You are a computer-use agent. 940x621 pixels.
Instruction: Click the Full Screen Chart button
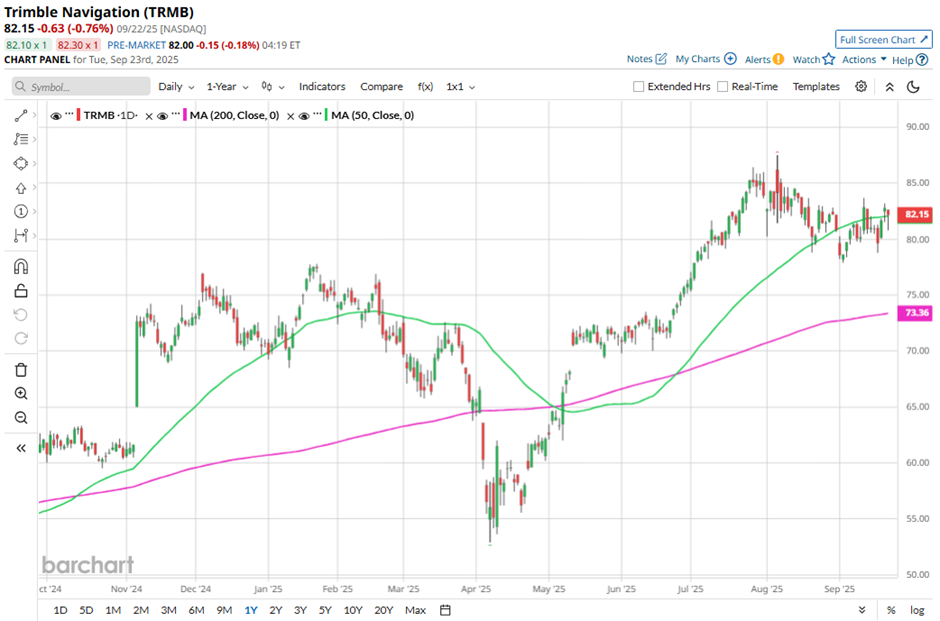pos(883,40)
